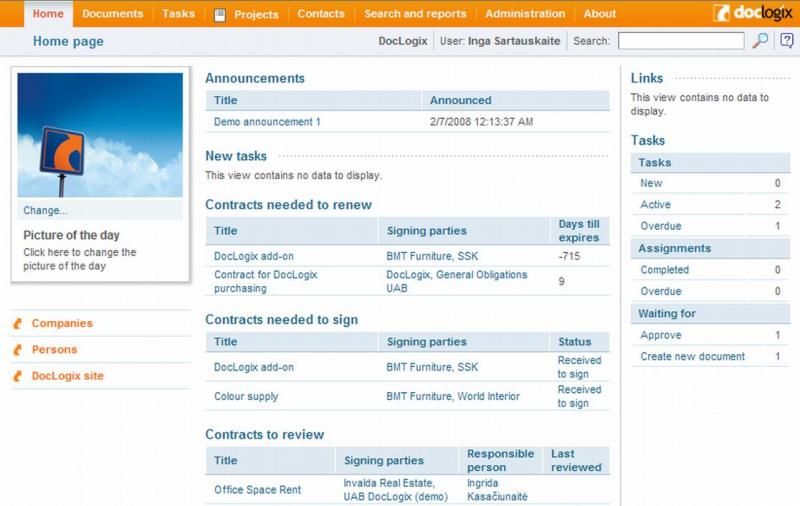
Task: Open the Office Space Rent contract
Action: 258,490
